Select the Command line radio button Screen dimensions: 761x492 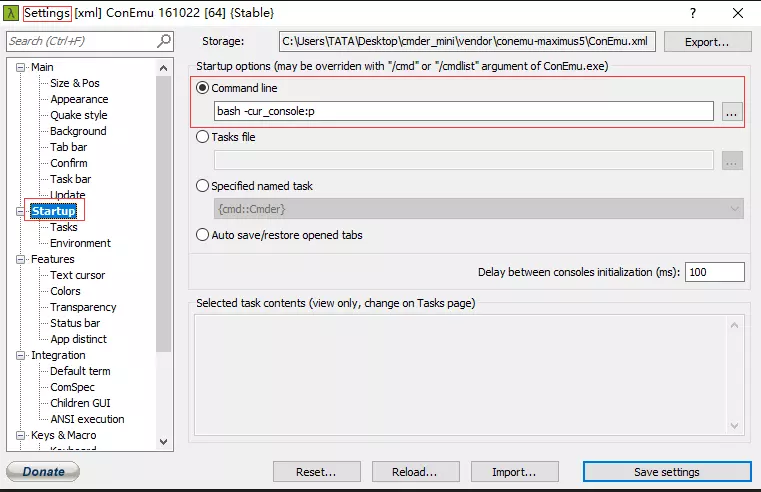(202, 88)
